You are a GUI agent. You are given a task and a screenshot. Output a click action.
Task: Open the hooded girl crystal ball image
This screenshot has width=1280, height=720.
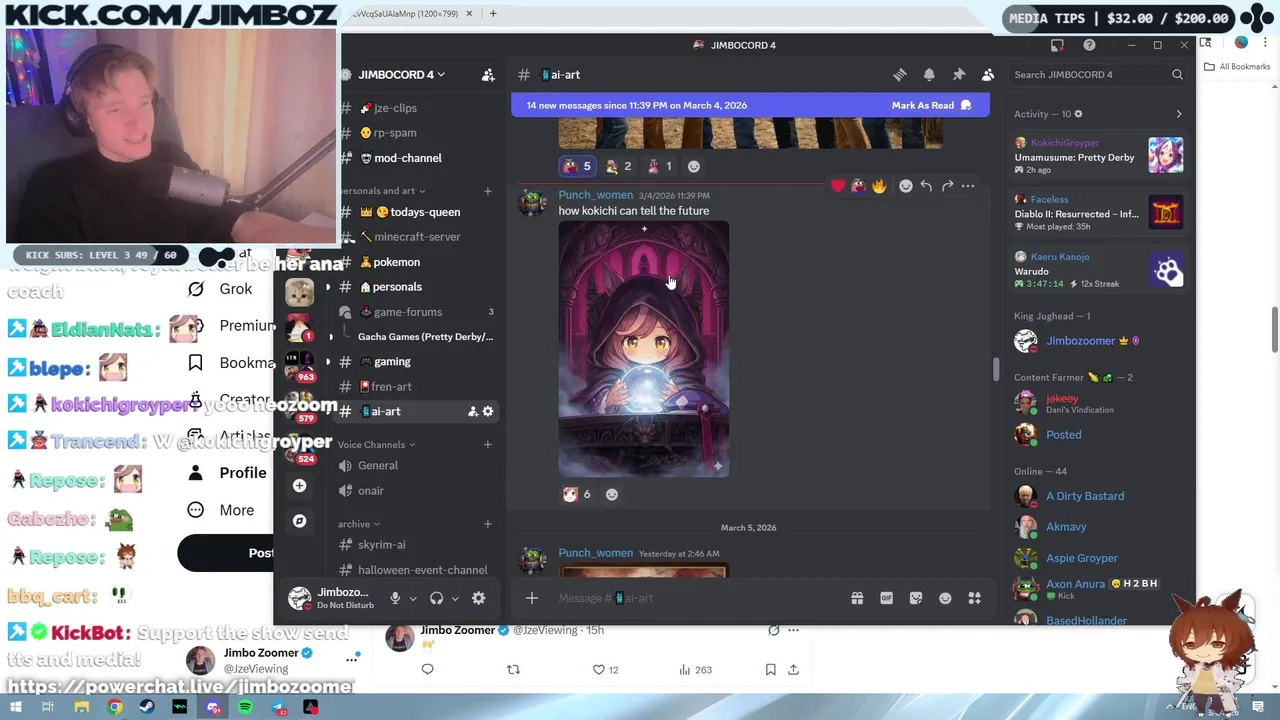[644, 349]
